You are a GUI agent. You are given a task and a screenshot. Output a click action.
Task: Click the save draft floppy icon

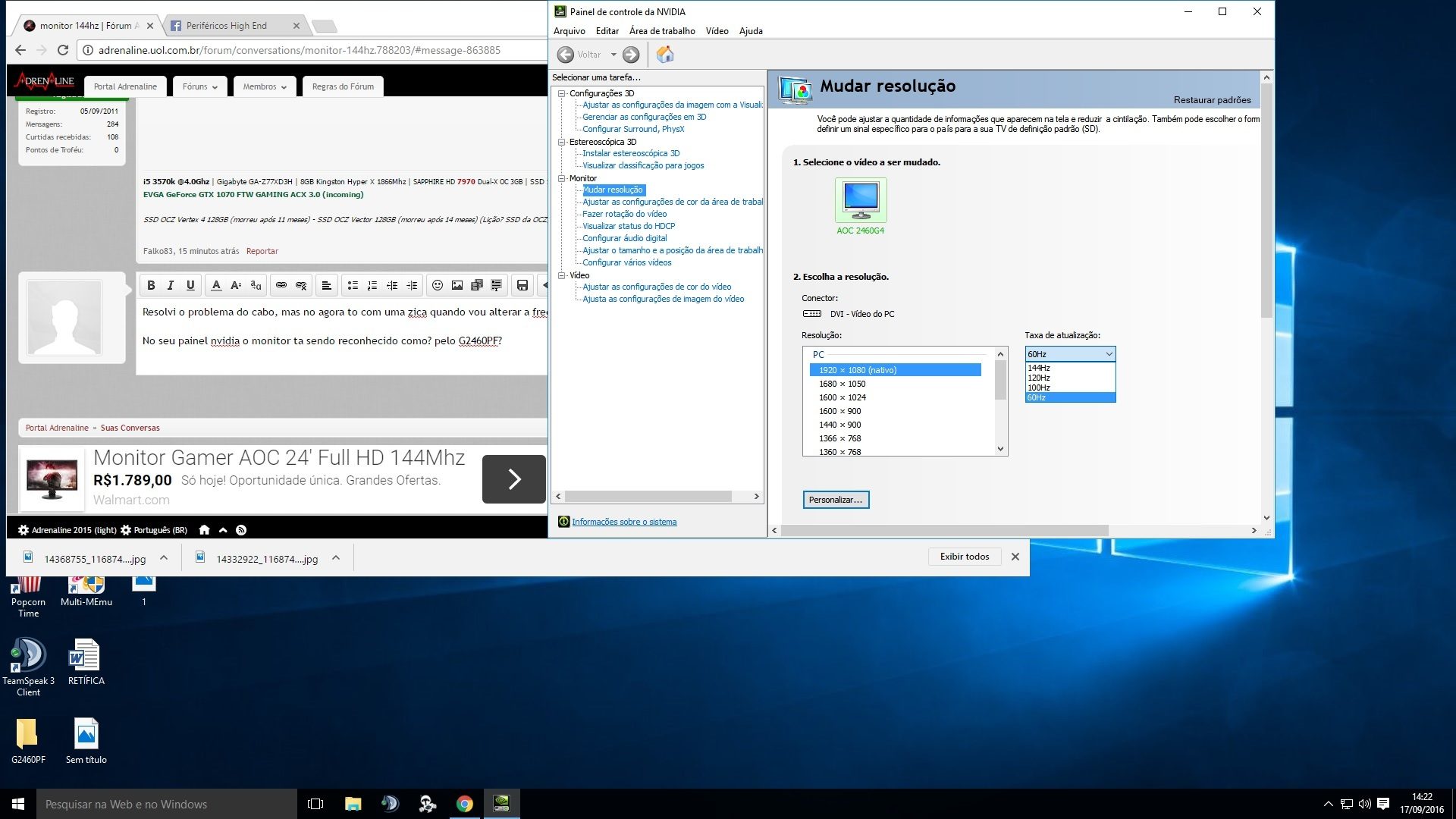click(522, 285)
